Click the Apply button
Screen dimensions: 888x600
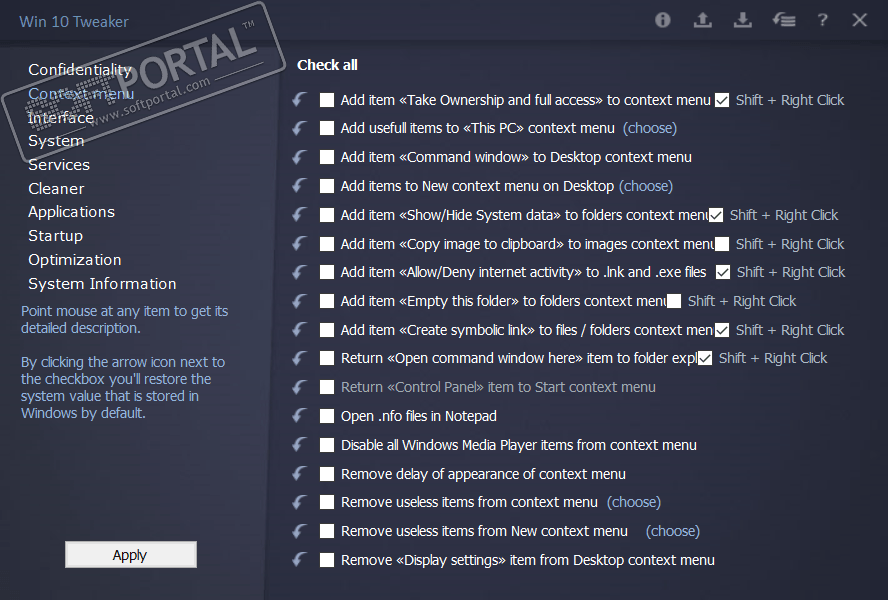coord(131,555)
